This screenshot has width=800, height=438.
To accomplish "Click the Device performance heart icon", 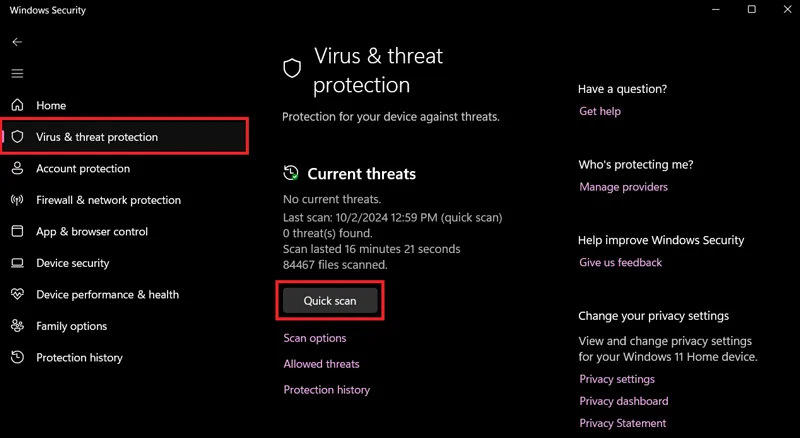I will click(17, 295).
